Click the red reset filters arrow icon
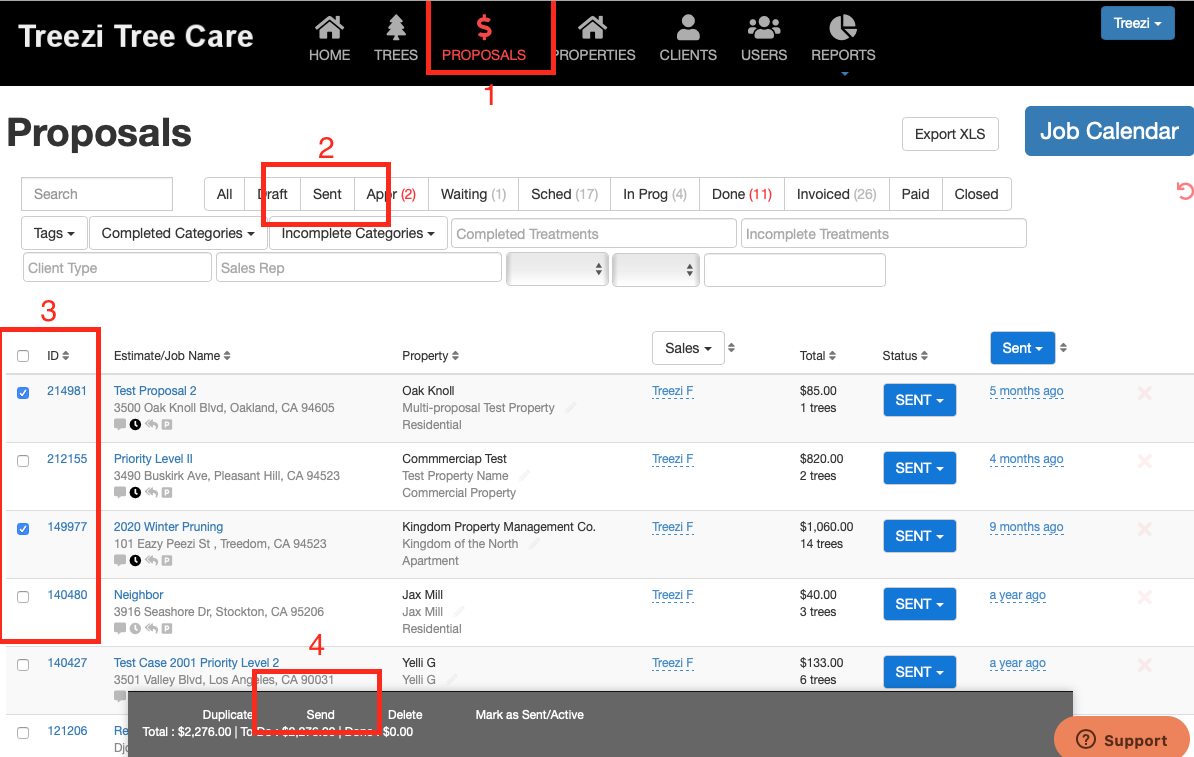Screen dimensions: 1194x757 click(1184, 191)
